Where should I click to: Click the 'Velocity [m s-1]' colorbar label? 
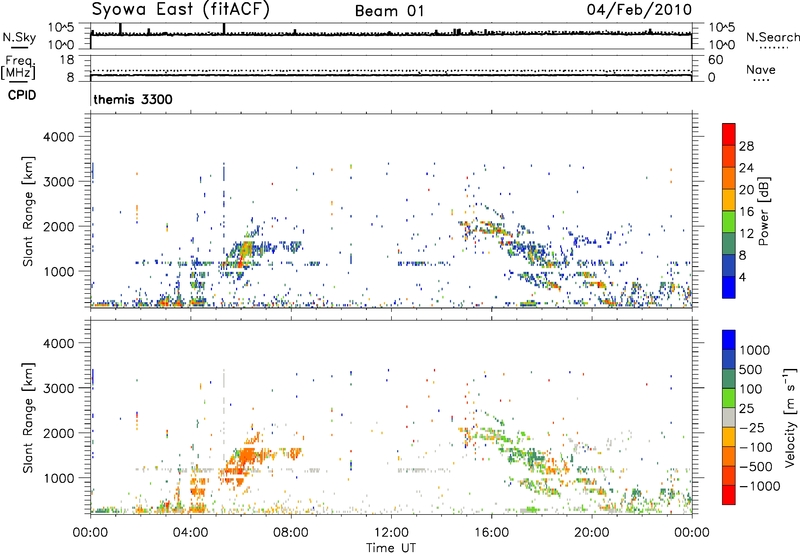pos(790,417)
